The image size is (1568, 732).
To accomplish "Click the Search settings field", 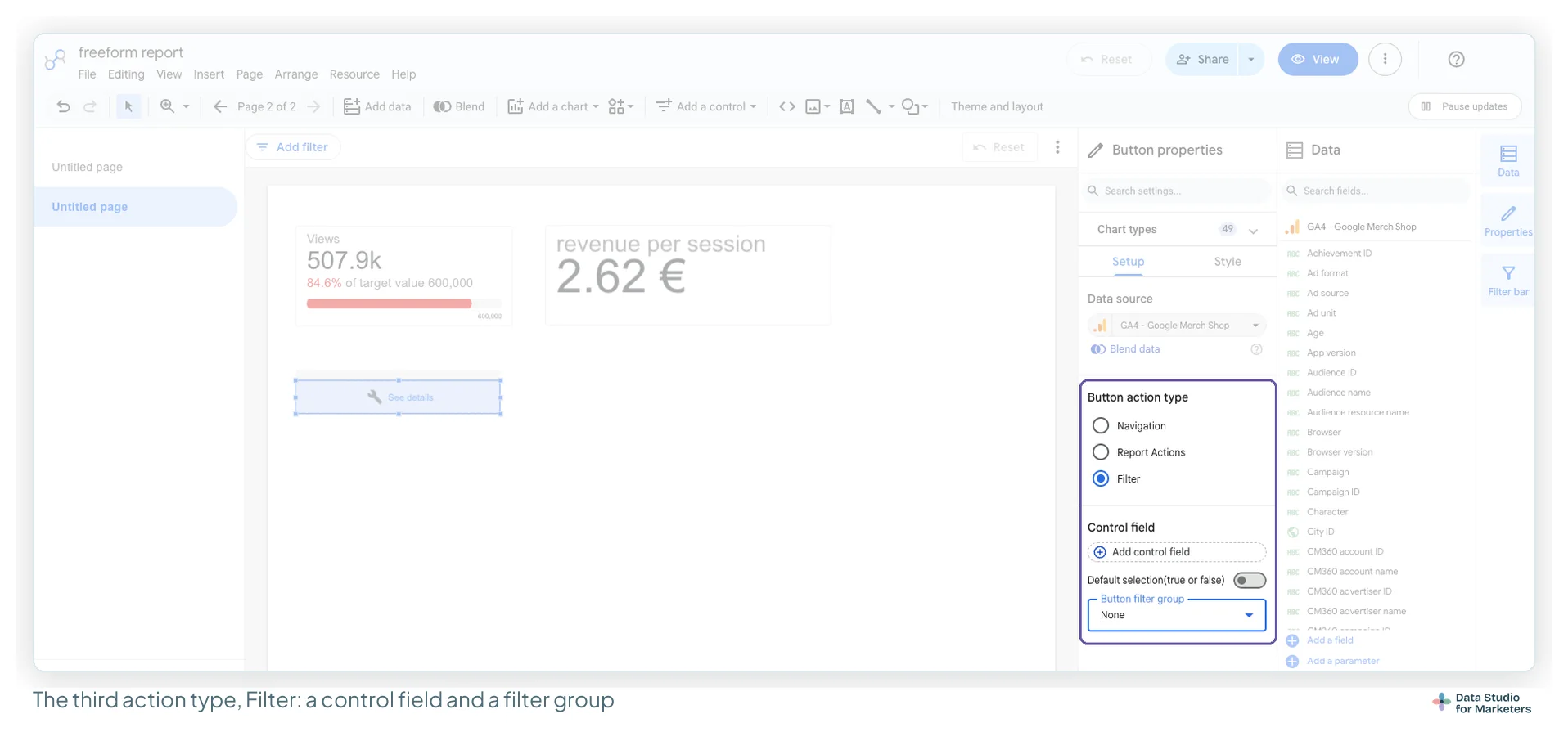I will [1177, 191].
